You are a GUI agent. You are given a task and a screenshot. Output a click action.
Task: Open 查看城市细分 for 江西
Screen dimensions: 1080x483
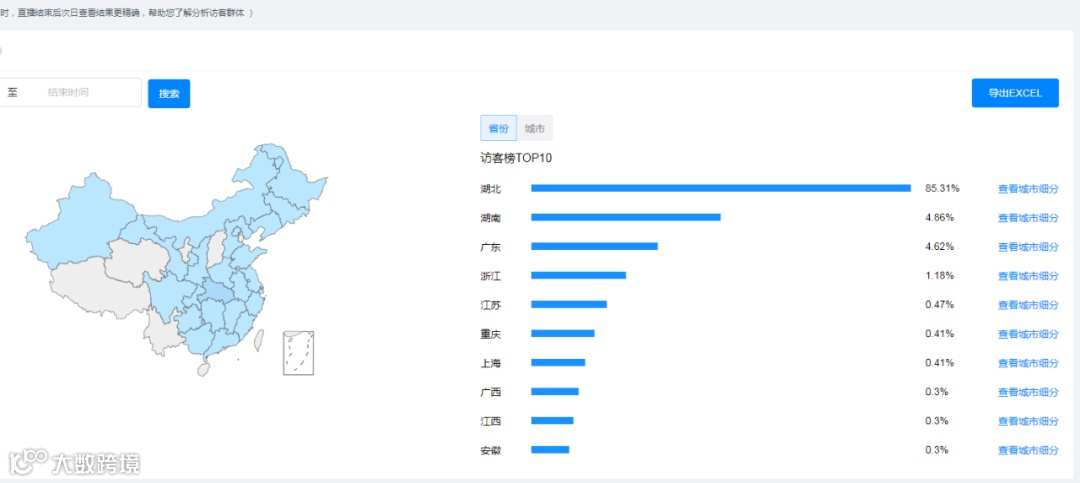[1028, 421]
